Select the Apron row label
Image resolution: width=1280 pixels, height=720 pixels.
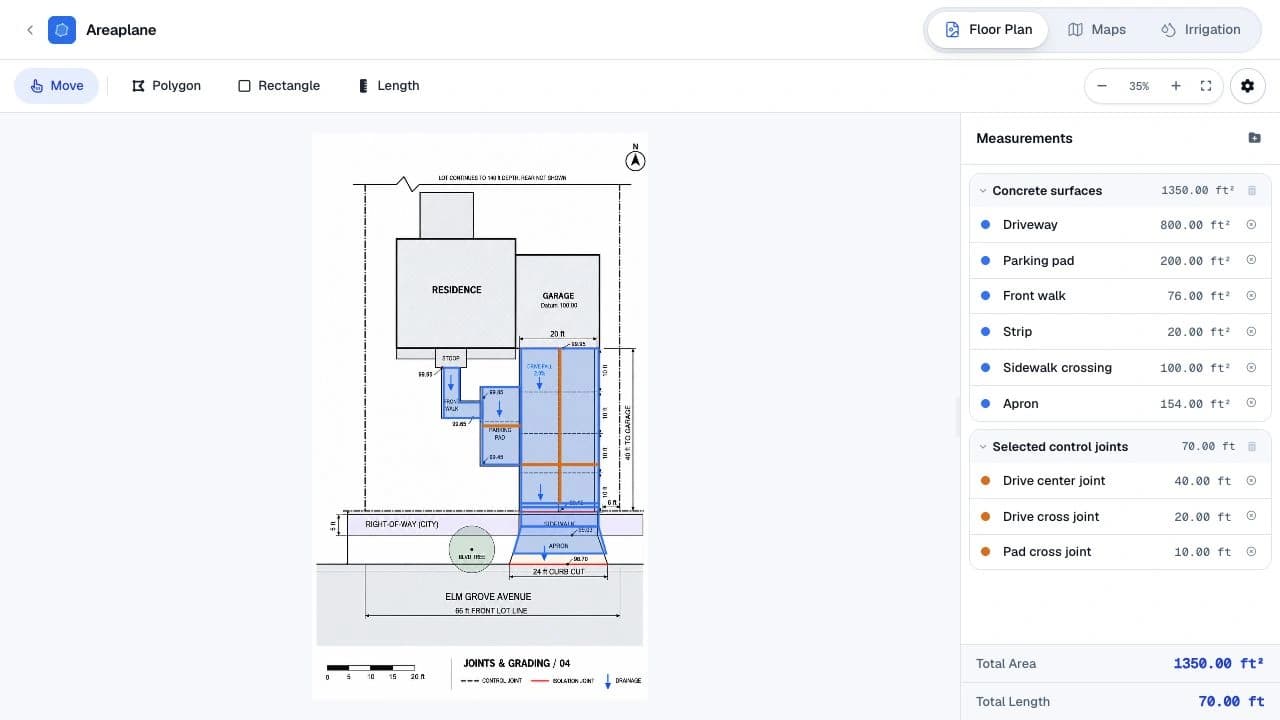click(1021, 403)
